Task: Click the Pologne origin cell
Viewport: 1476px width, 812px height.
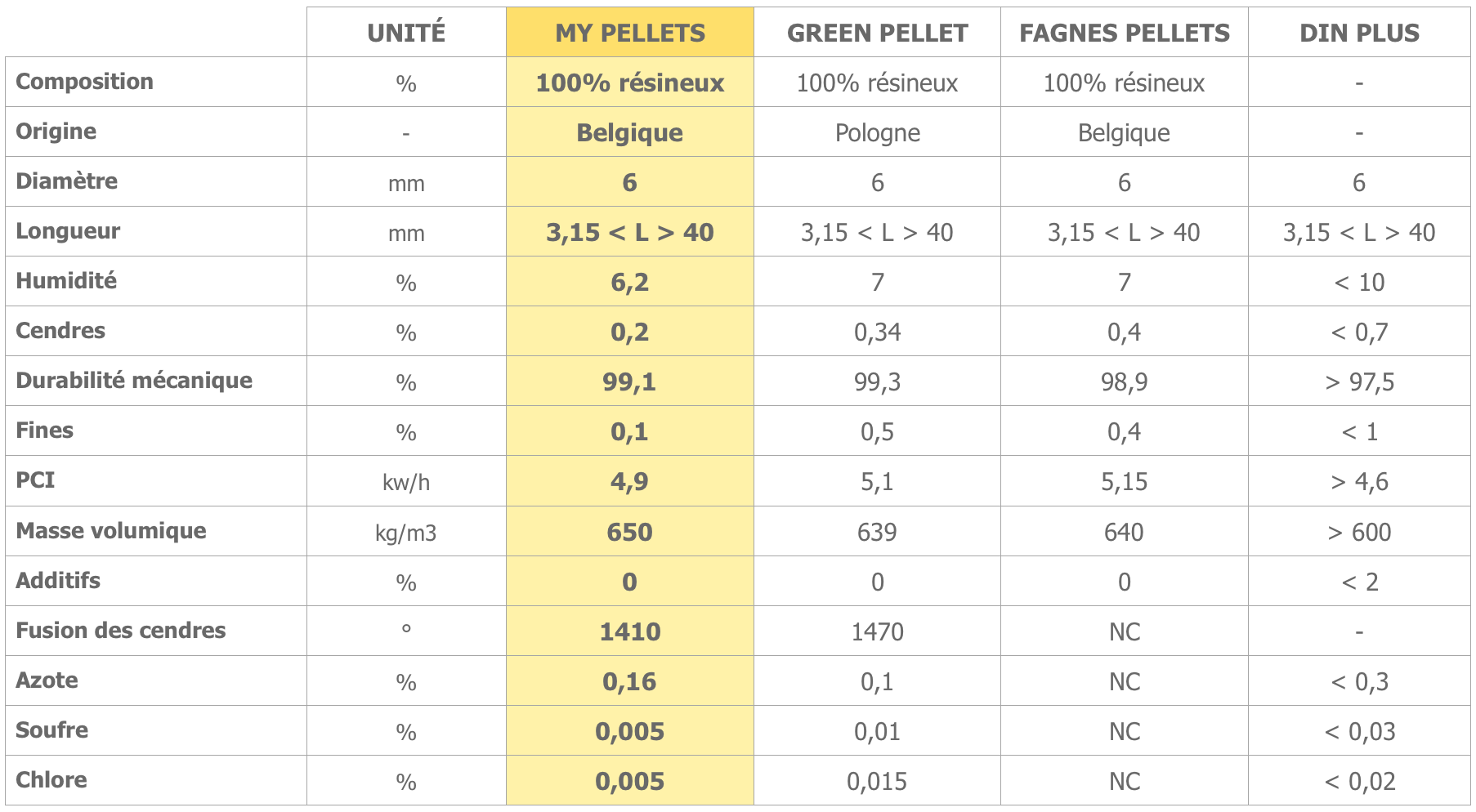Action: (x=877, y=132)
